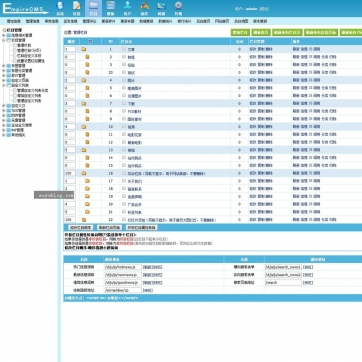Image resolution: width=362 pixels, height=362 pixels.
Task: Collapse the 栏目管理 tree node
Action: (4, 40)
